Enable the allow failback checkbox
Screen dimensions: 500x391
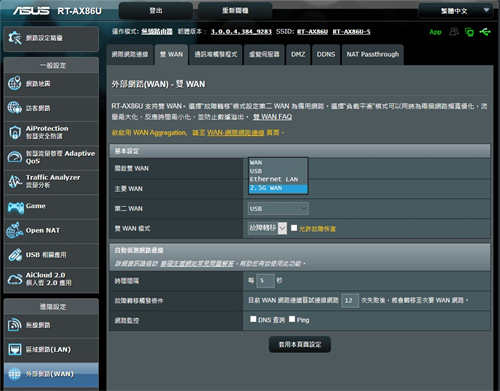(294, 228)
